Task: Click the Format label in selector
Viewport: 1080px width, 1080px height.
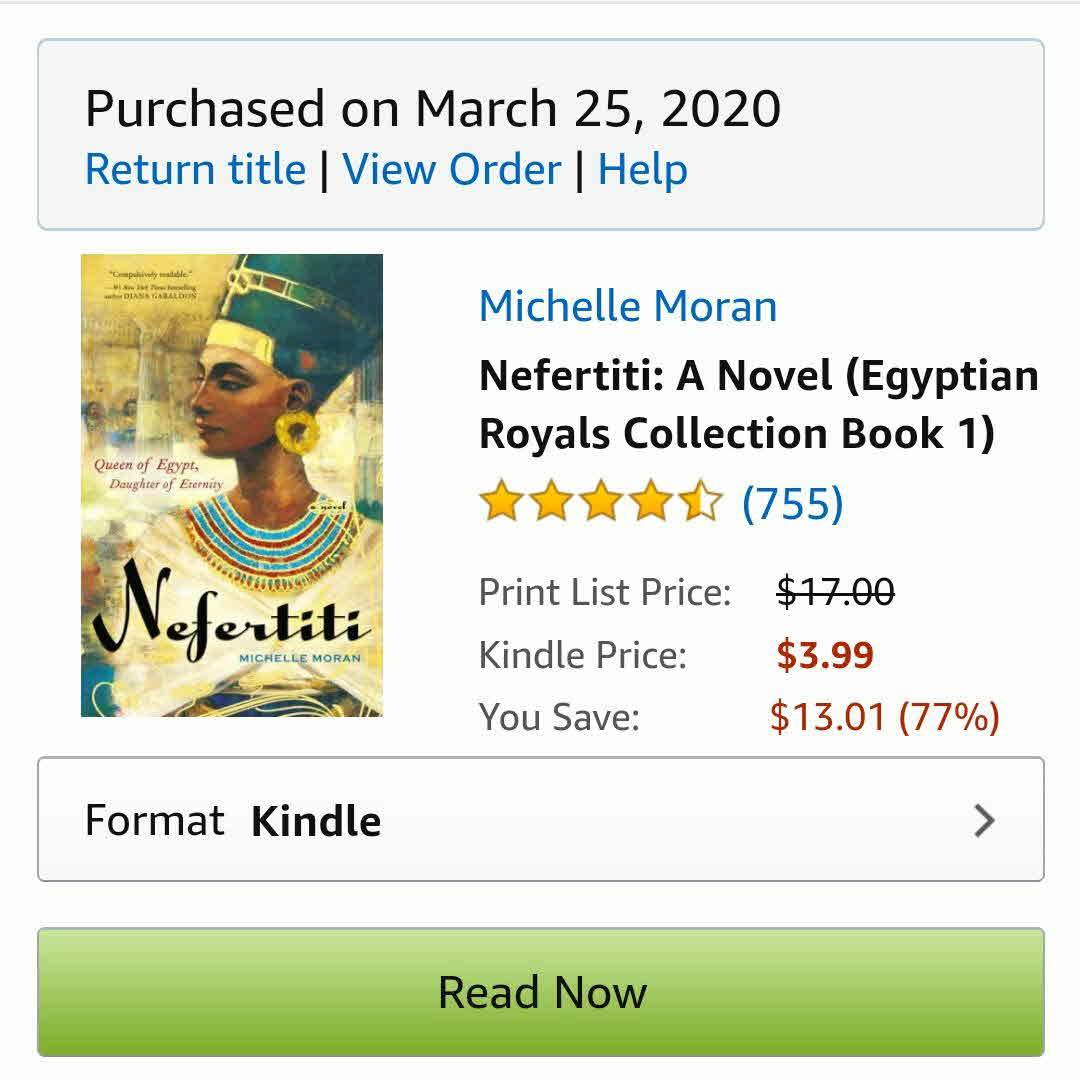Action: click(154, 821)
